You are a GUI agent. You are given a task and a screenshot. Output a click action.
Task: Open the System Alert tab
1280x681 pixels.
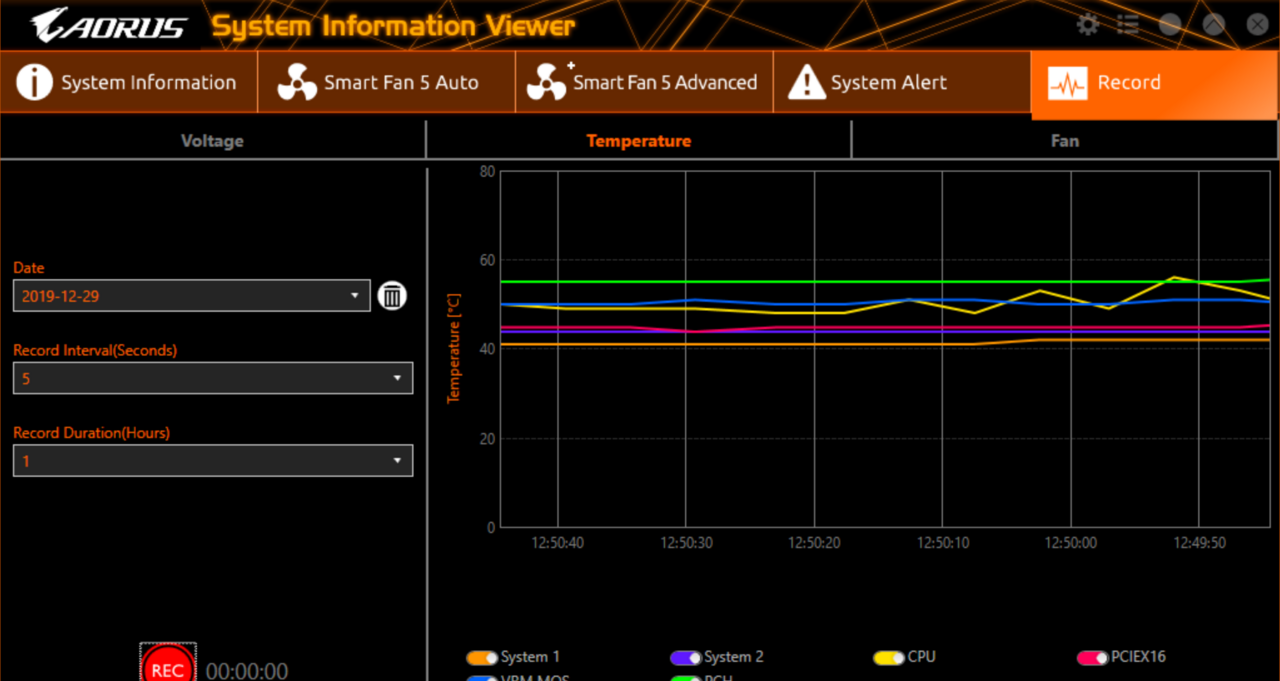901,82
